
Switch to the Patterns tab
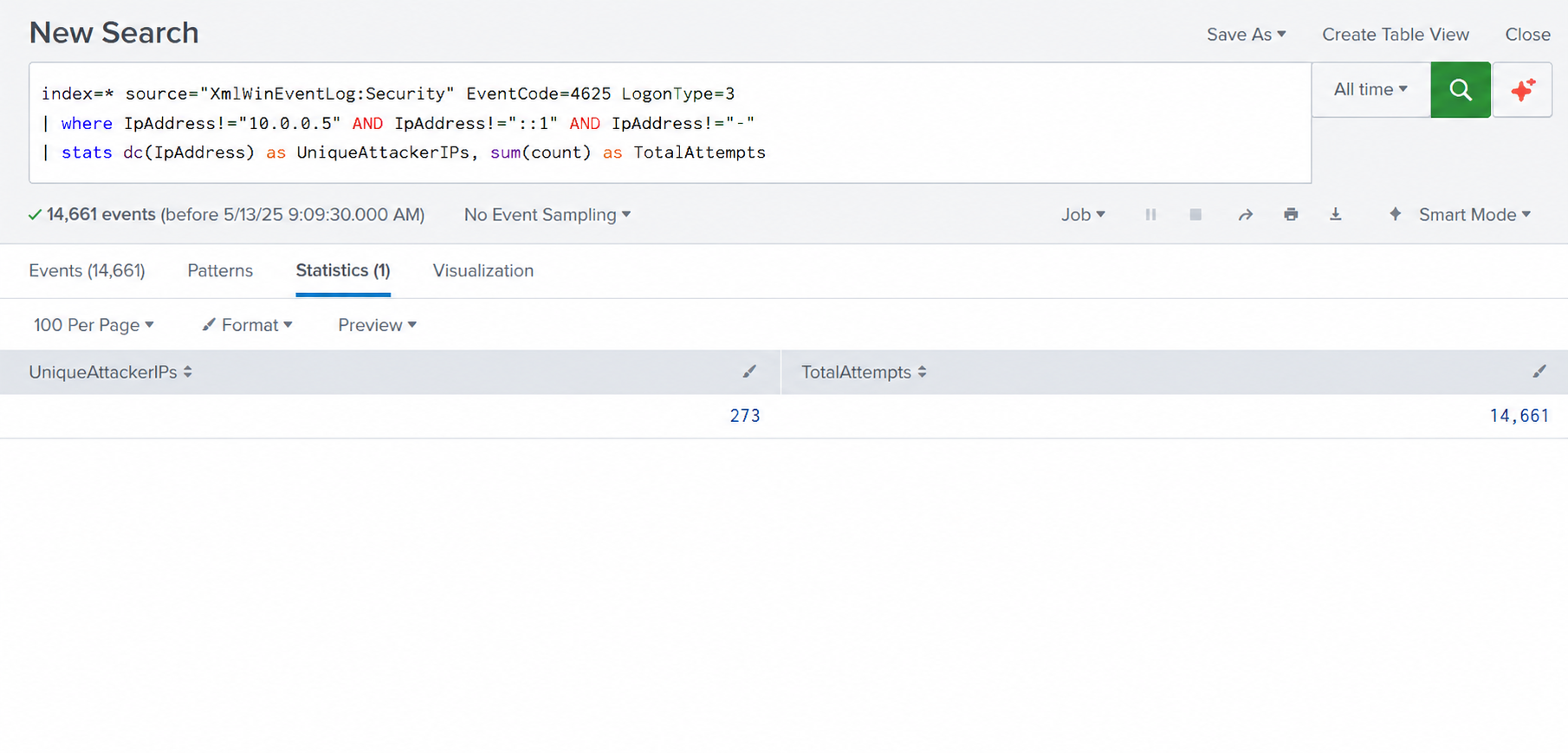click(x=220, y=270)
